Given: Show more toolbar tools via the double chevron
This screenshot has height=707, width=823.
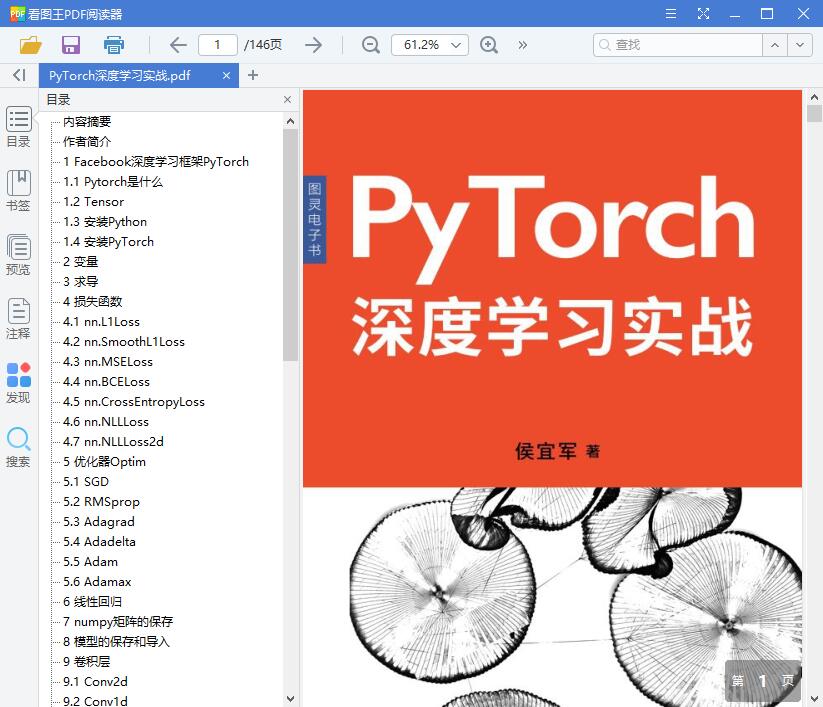Looking at the screenshot, I should 522,45.
